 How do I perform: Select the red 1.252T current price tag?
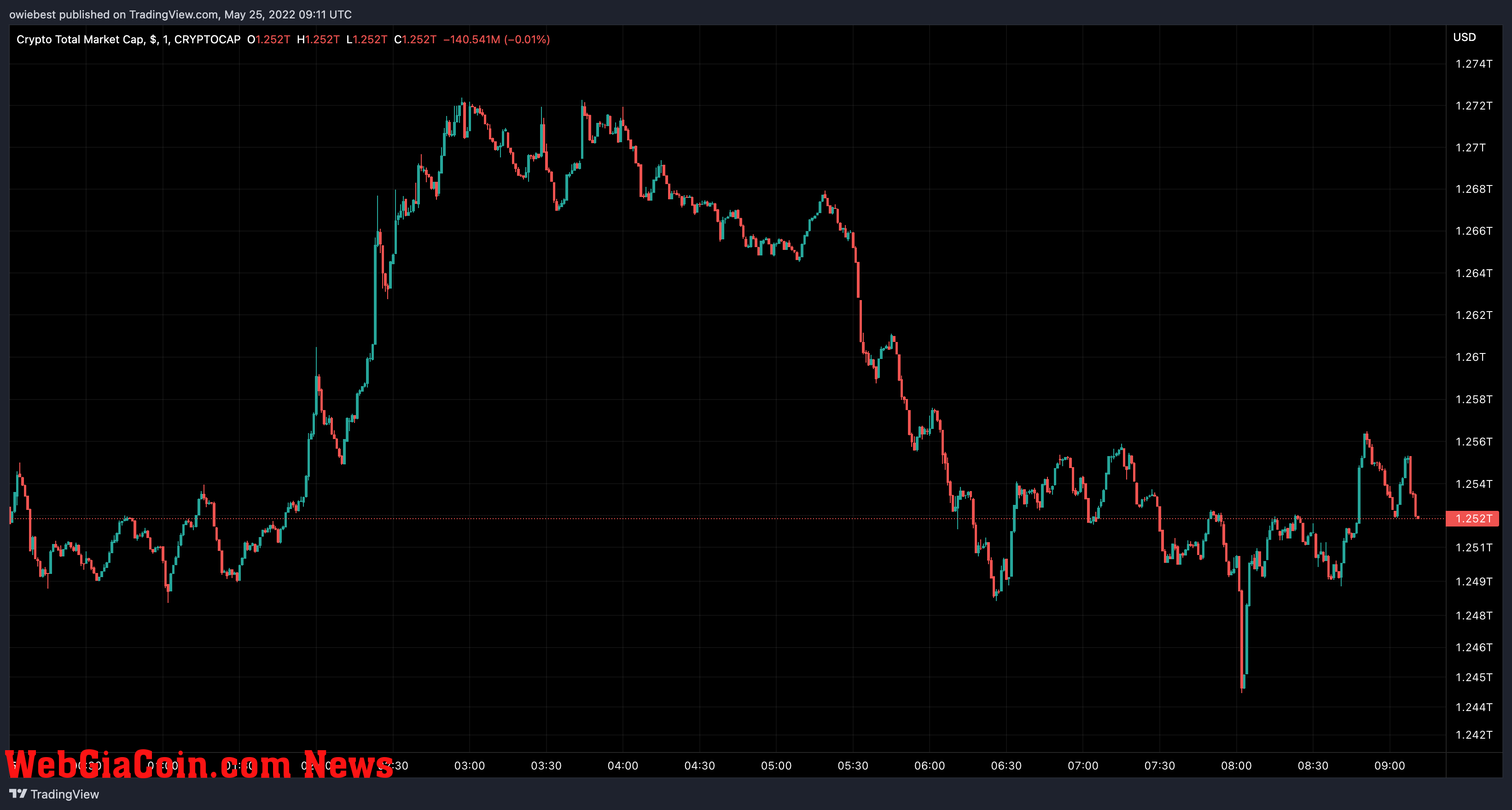click(1472, 519)
